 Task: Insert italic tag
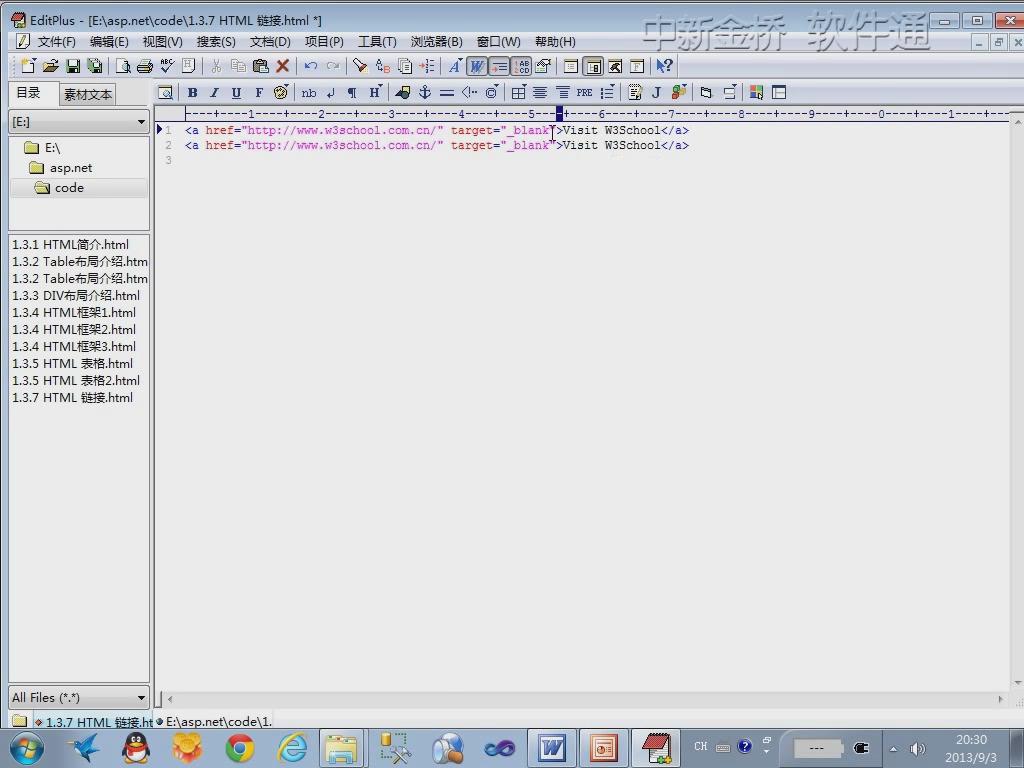point(214,93)
